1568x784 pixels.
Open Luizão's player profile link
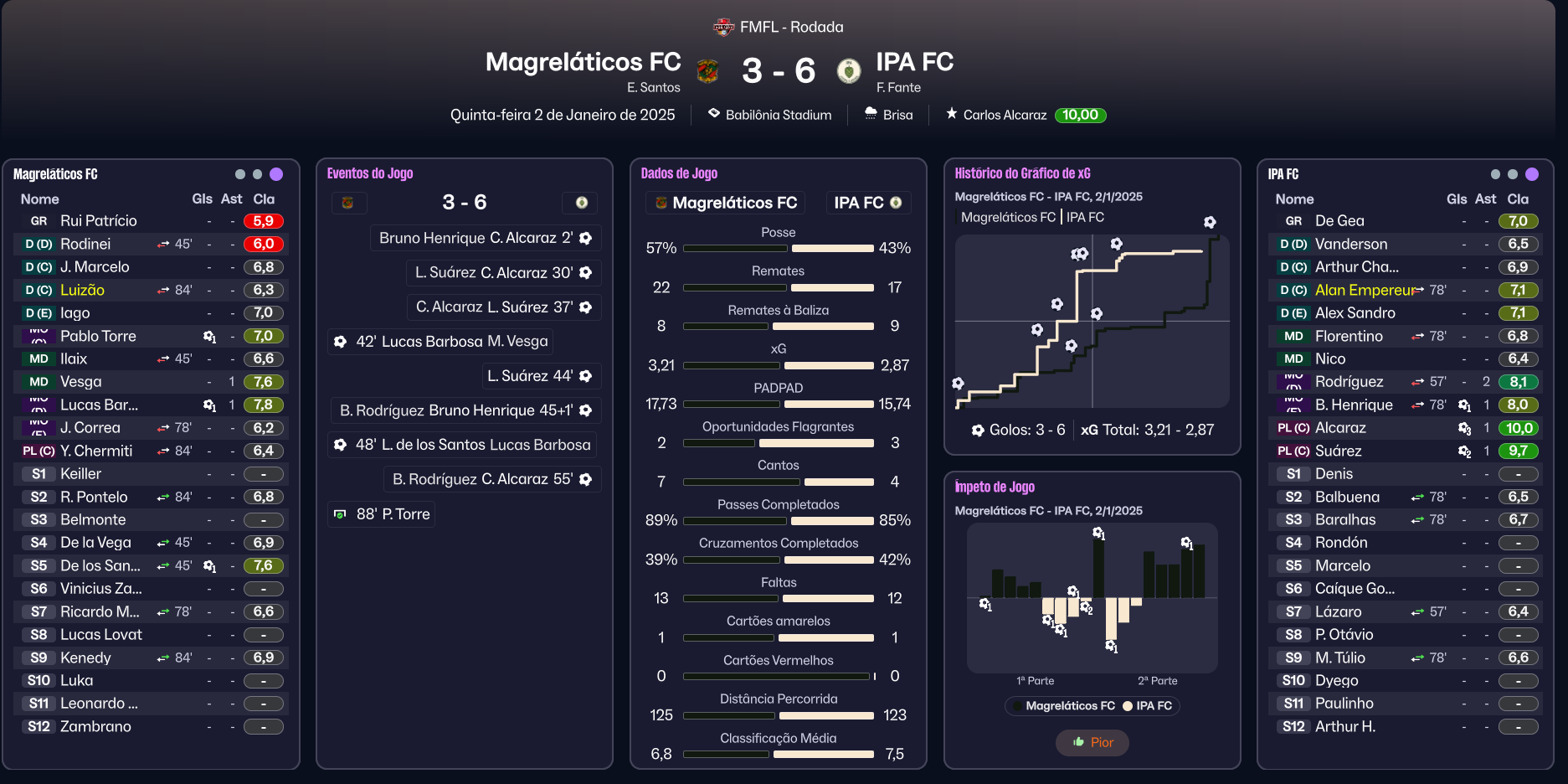tap(82, 291)
